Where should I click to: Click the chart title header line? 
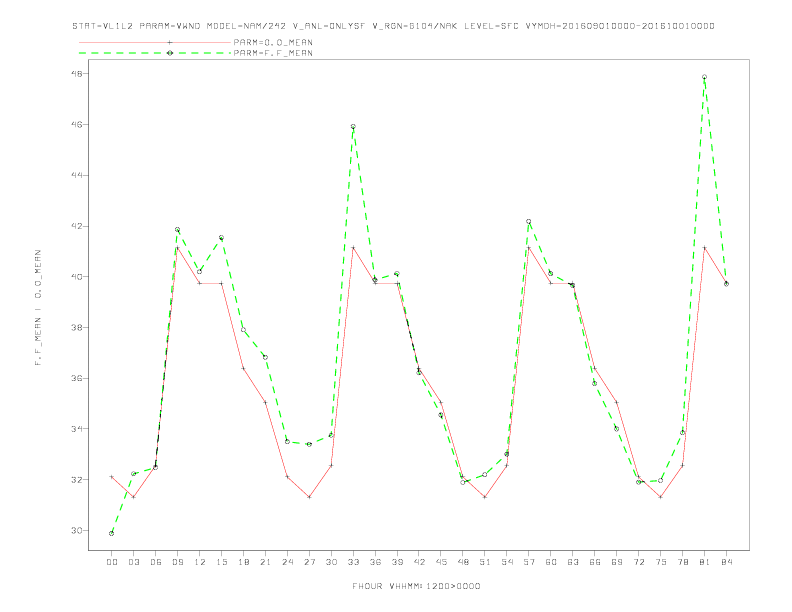tap(393, 26)
